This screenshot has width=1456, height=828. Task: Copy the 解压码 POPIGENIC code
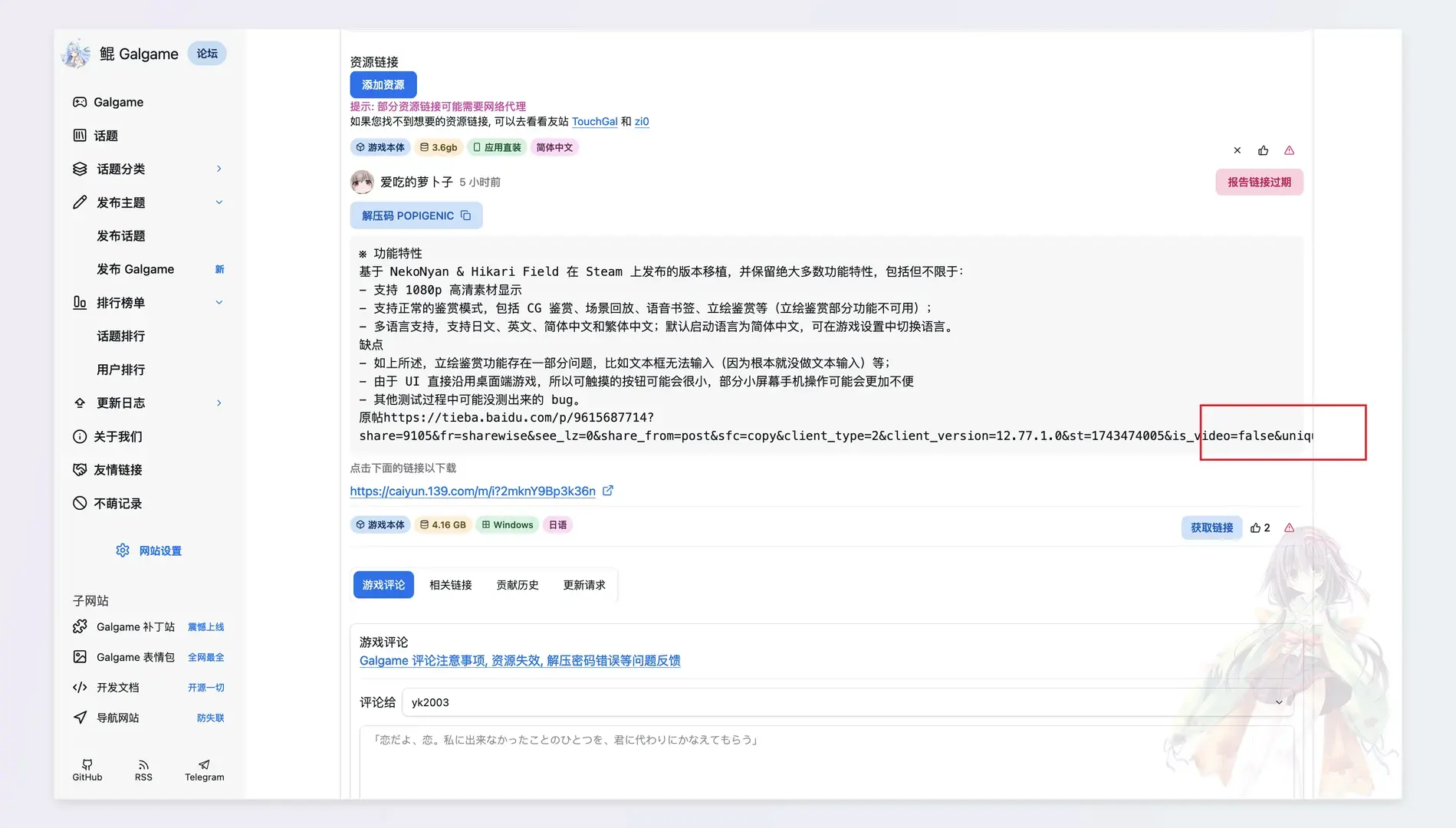click(x=416, y=215)
